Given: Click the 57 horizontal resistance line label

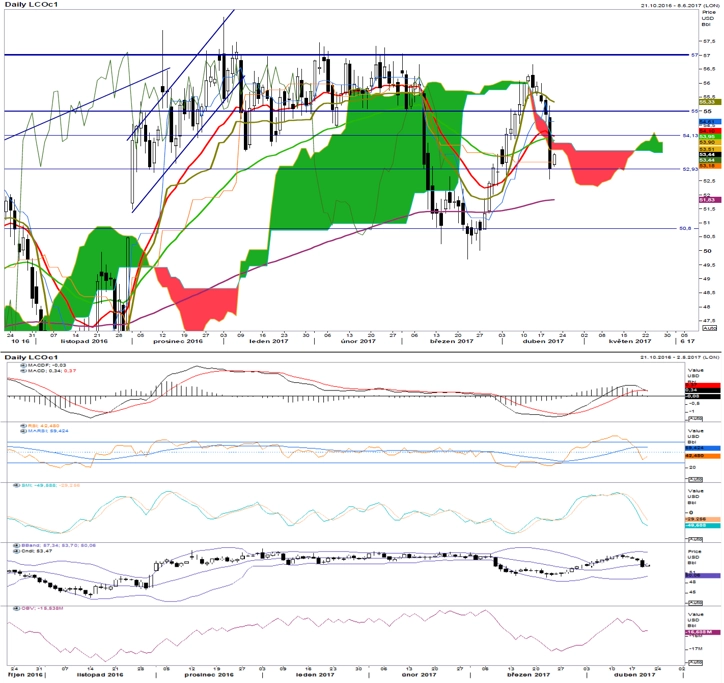Looking at the screenshot, I should click(x=694, y=55).
